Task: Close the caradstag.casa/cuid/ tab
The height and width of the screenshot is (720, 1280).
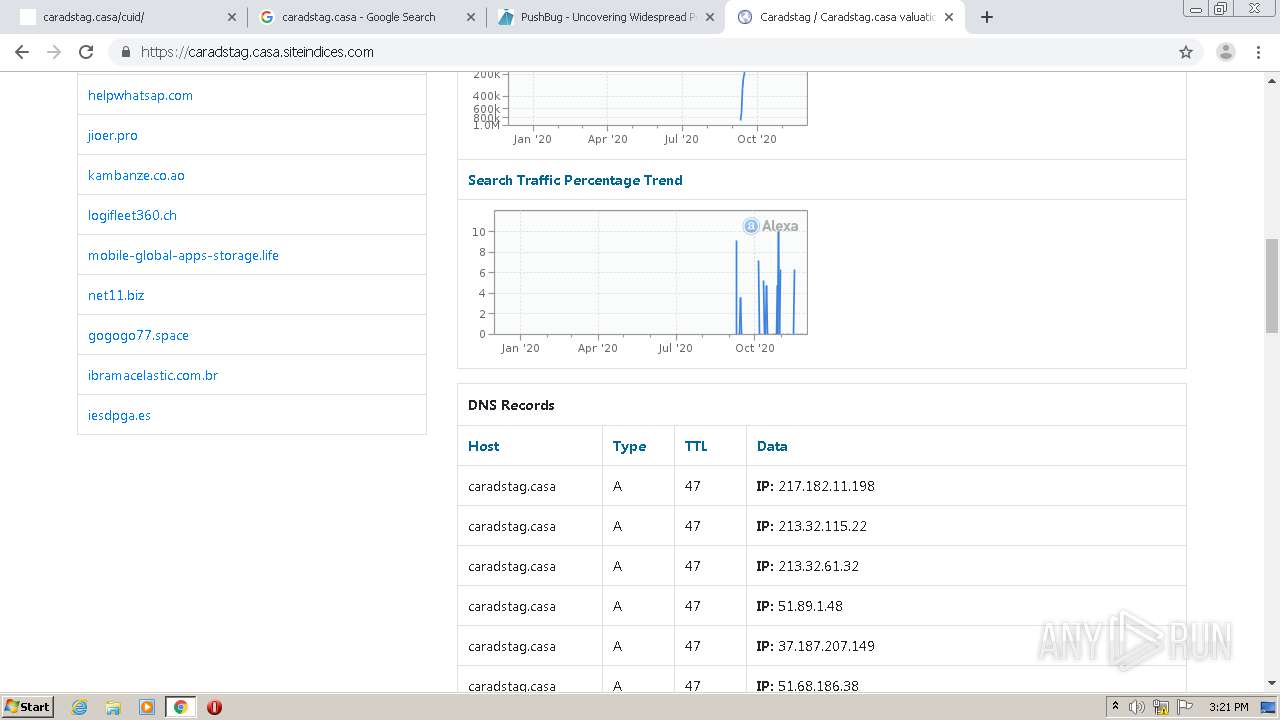Action: (231, 17)
